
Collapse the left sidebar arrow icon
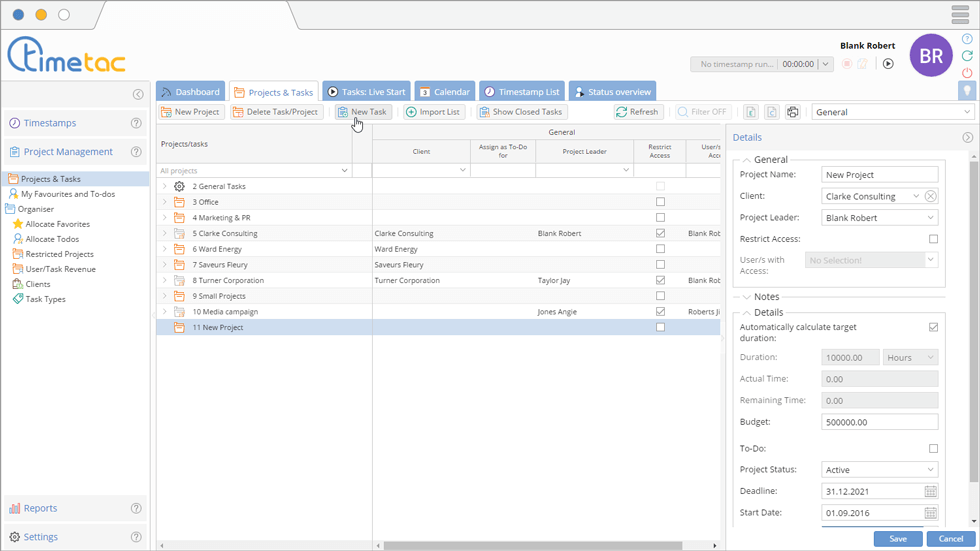(x=138, y=94)
